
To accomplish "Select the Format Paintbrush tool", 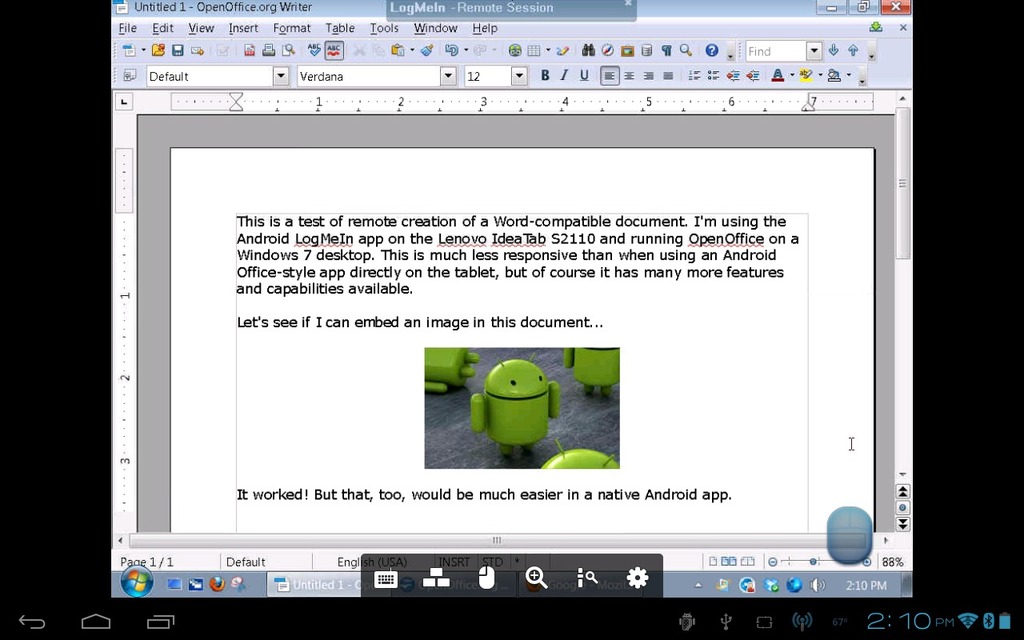I will click(427, 50).
